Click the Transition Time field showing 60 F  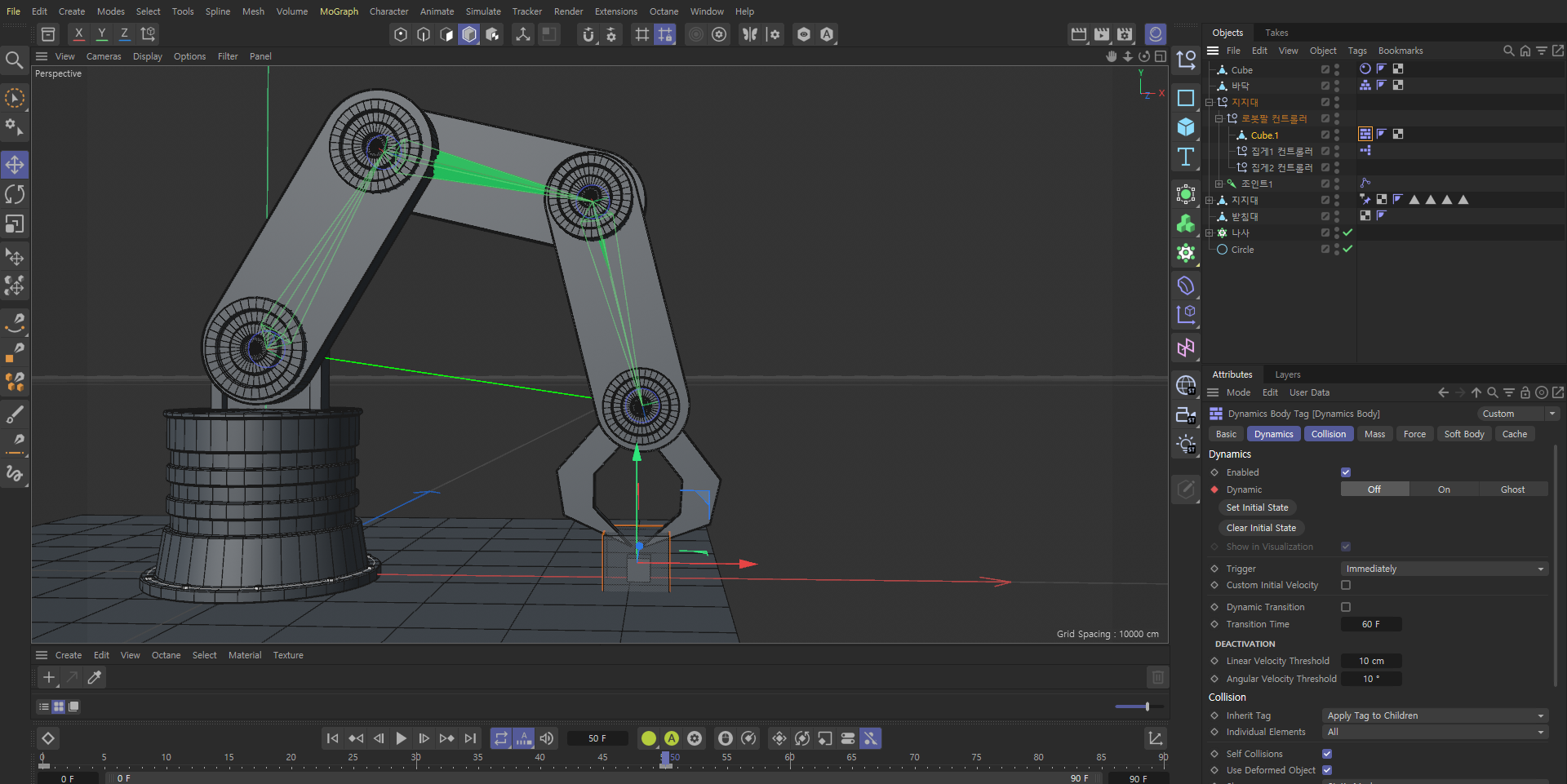coord(1371,624)
